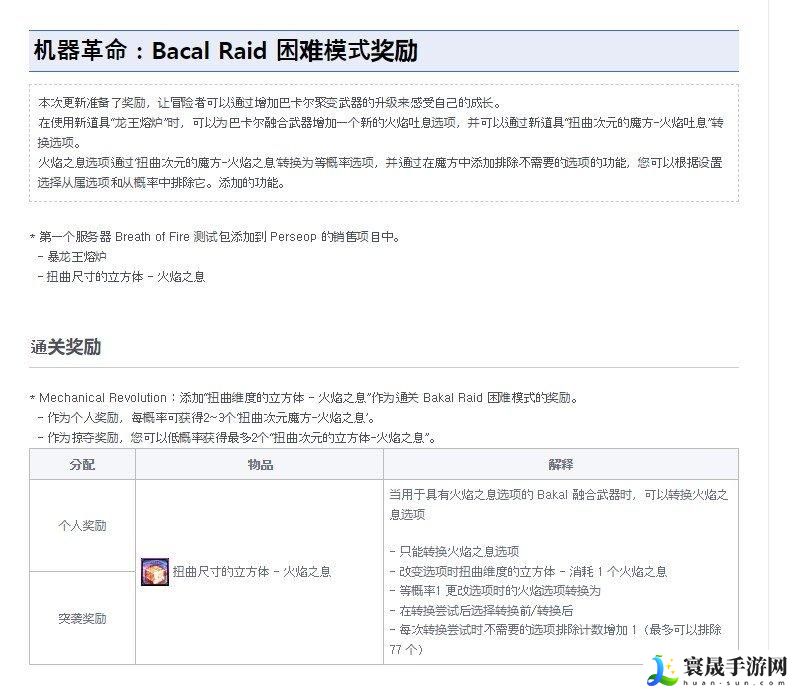Click the bullet under '暴龙王熔炉' reading '扭曲尺寸的立方体'
This screenshot has width=793, height=689.
click(x=121, y=277)
